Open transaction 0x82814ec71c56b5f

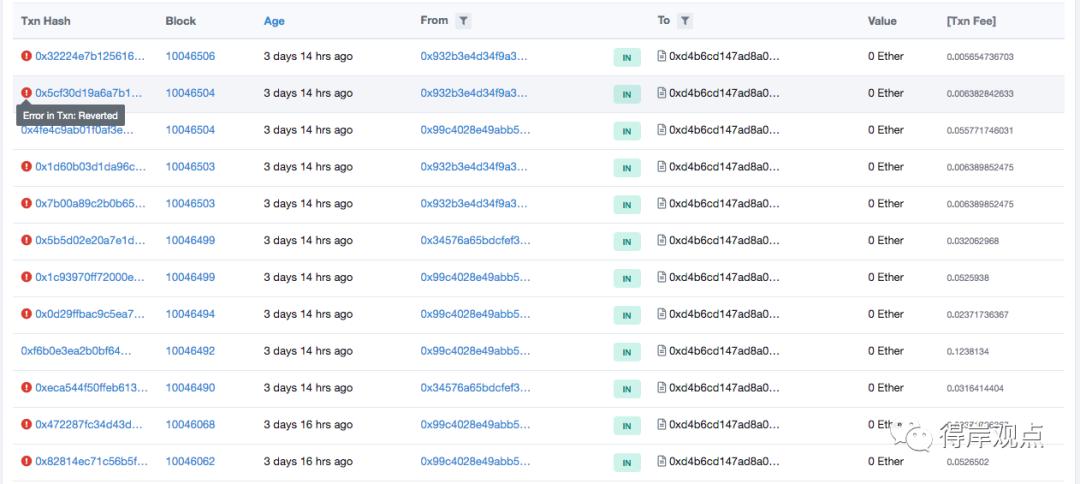coord(92,461)
